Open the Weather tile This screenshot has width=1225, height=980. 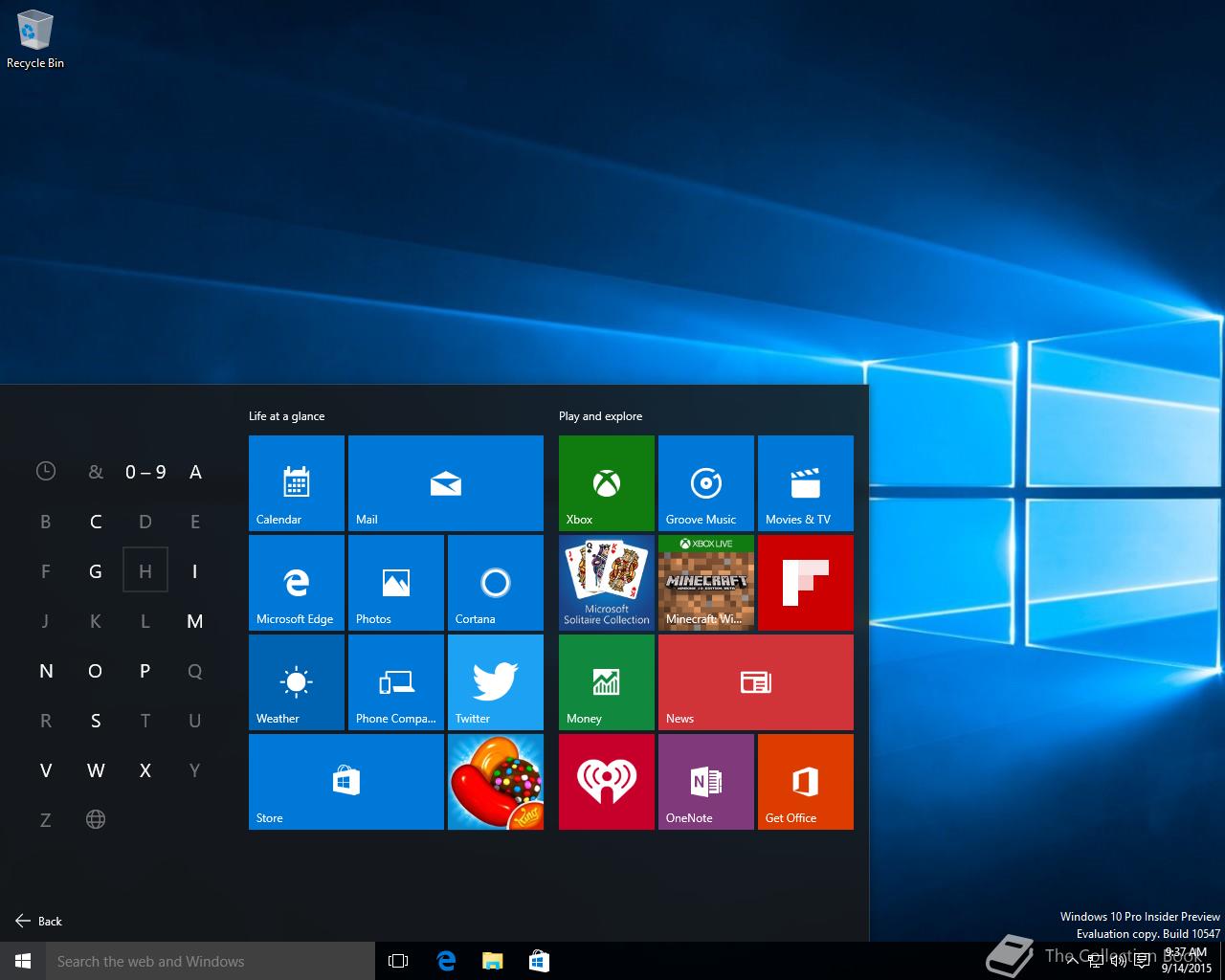(297, 682)
